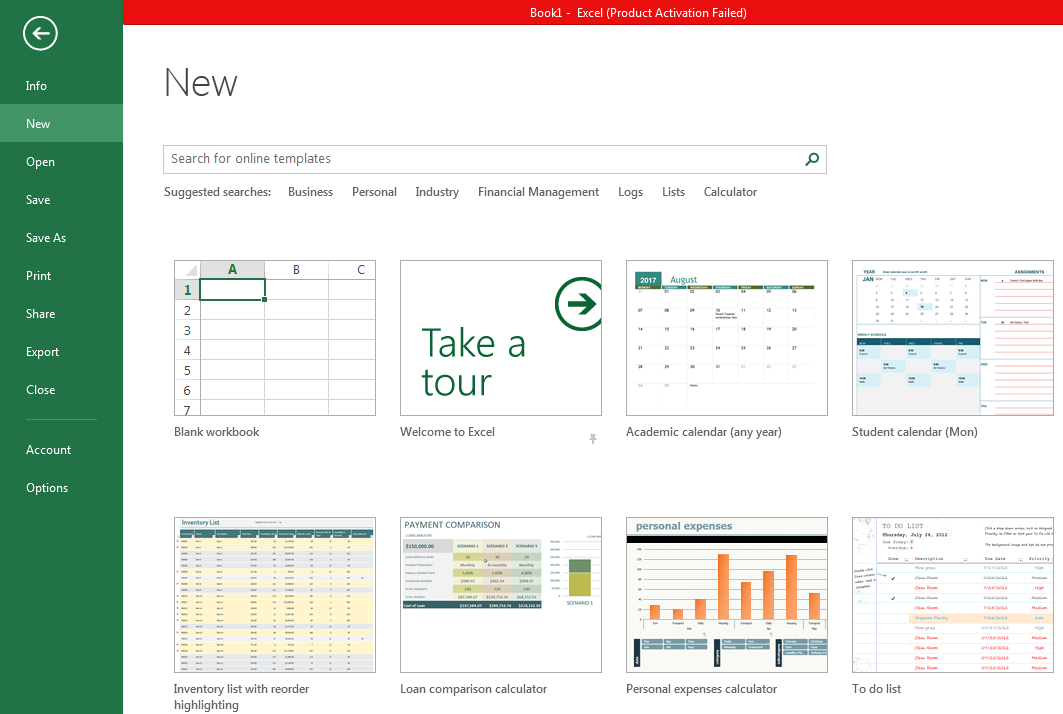Pin Welcome to Excel template

coord(593,439)
